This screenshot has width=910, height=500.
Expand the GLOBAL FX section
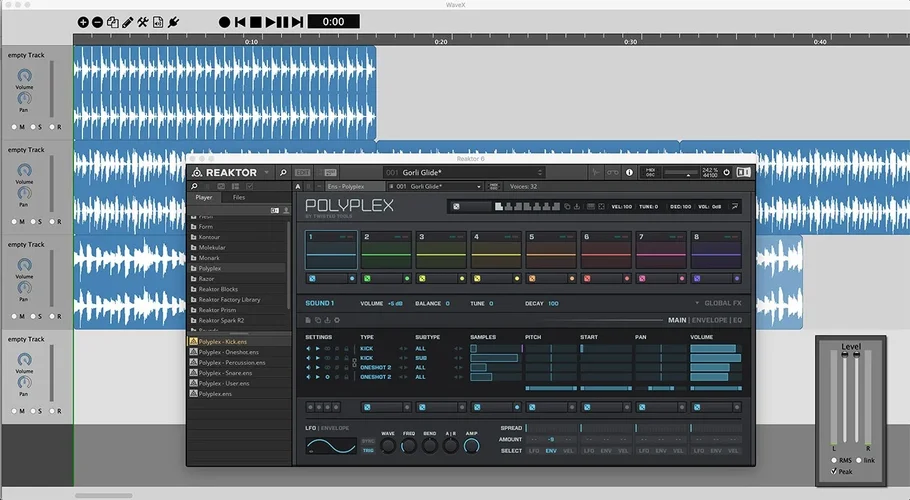pos(718,303)
